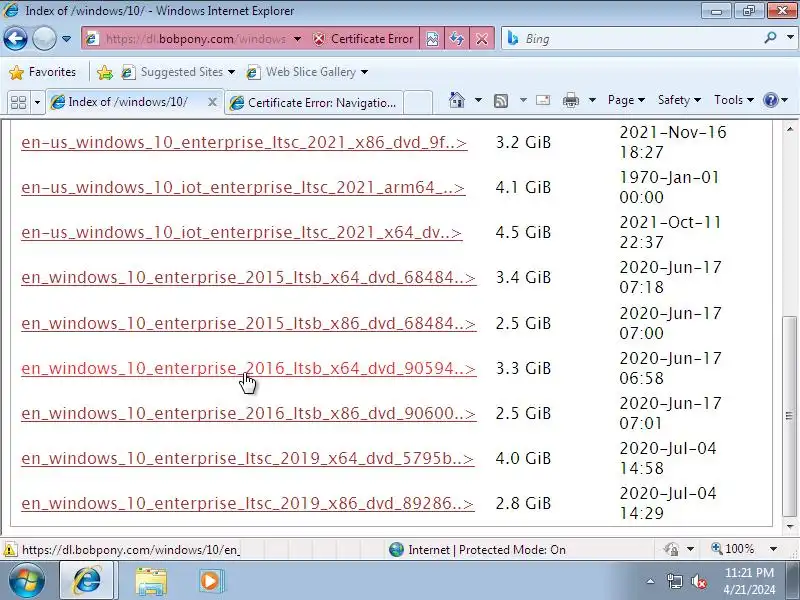Open the taskbar clock showing 11:21 PM
800x600 pixels.
(749, 581)
